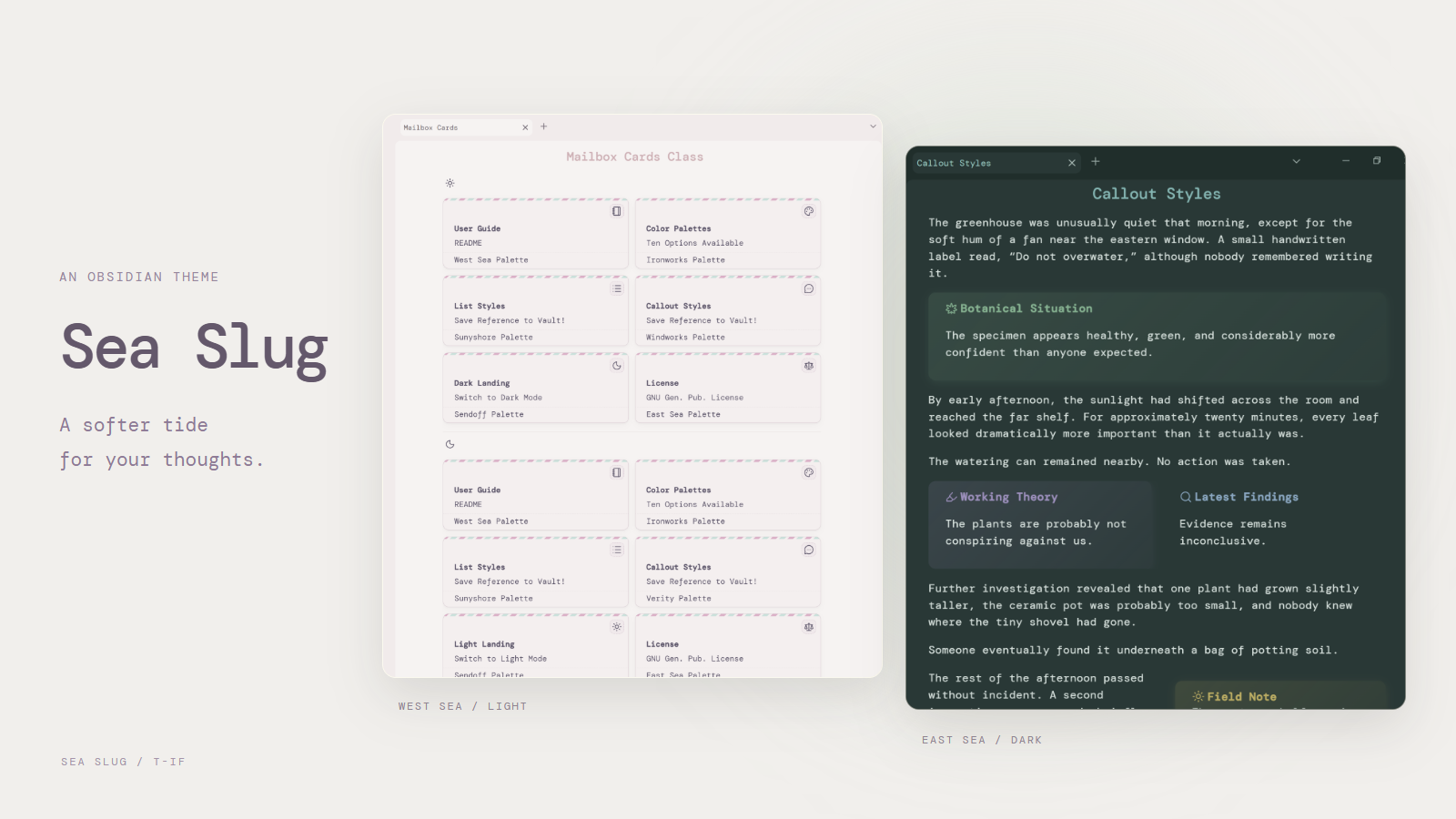1456x819 pixels.
Task: Select the Callout Styles tab in the dark window
Action: 996,163
